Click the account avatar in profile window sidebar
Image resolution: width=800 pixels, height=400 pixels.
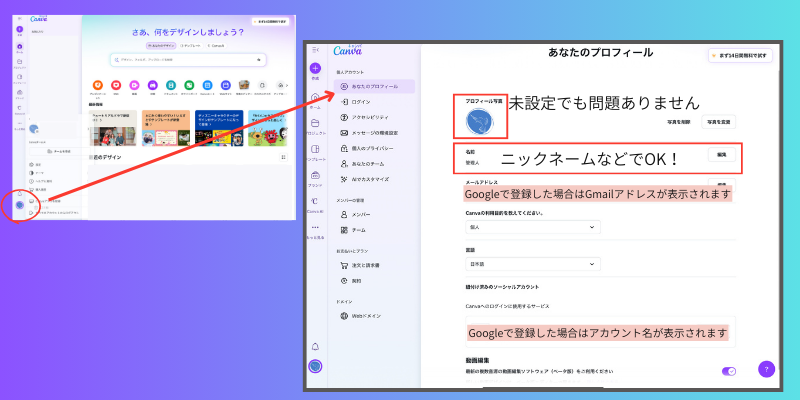(315, 366)
